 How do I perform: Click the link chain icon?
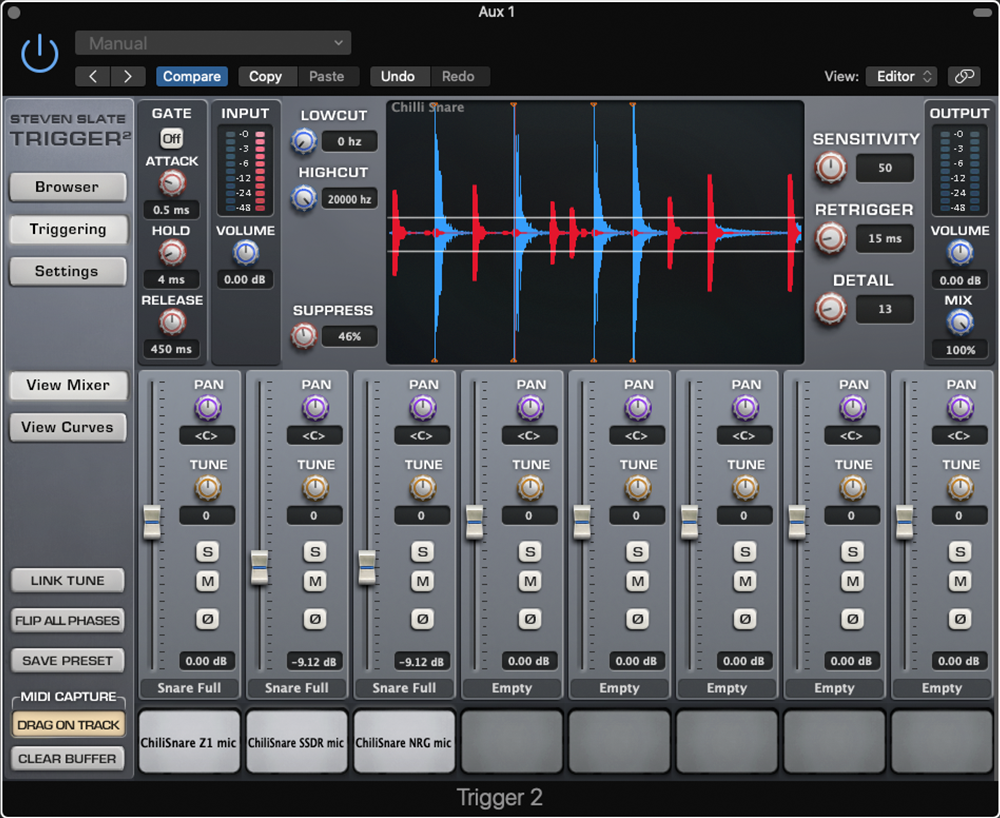964,76
